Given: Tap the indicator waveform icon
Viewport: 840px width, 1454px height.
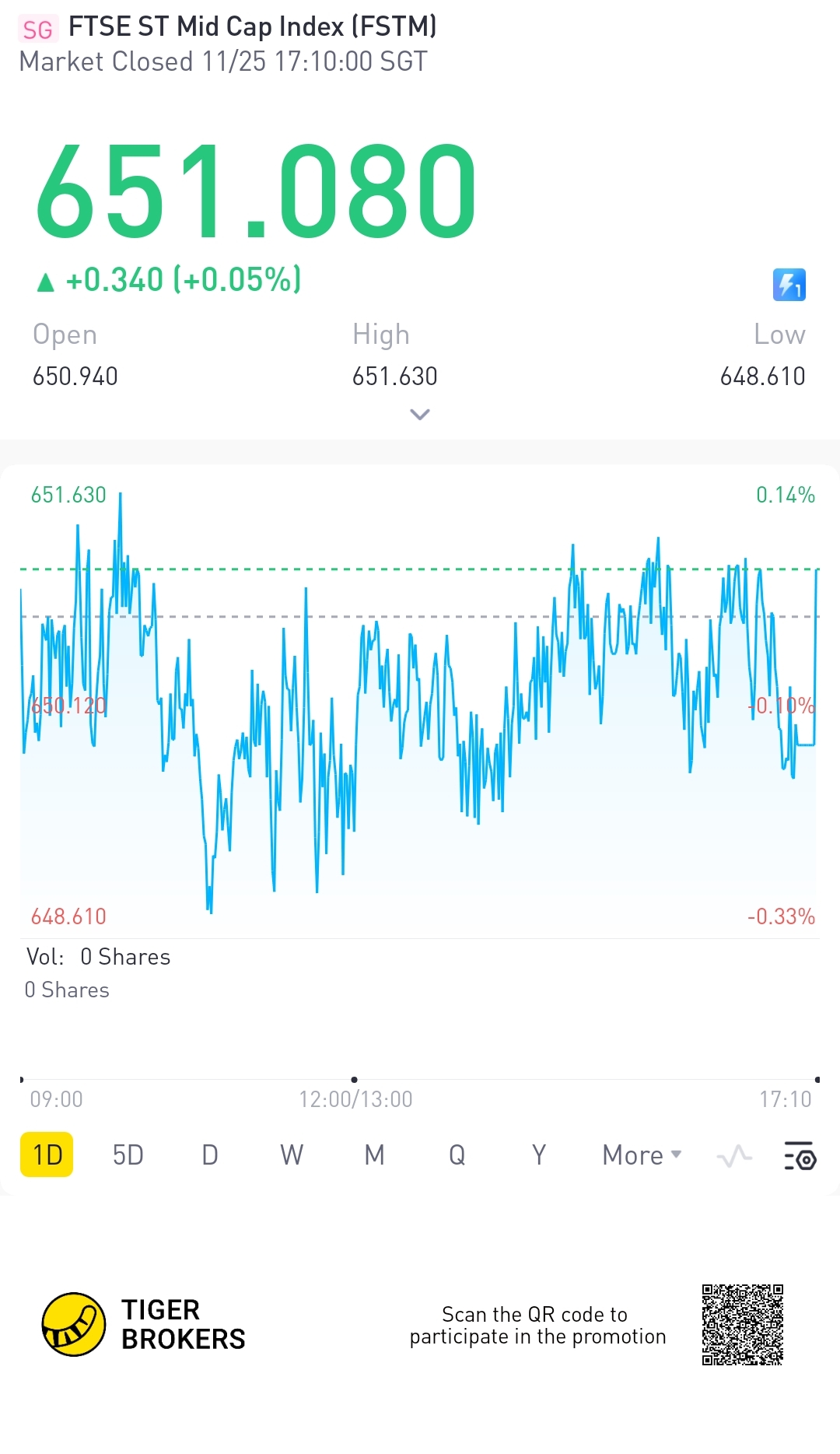Looking at the screenshot, I should coord(733,1156).
